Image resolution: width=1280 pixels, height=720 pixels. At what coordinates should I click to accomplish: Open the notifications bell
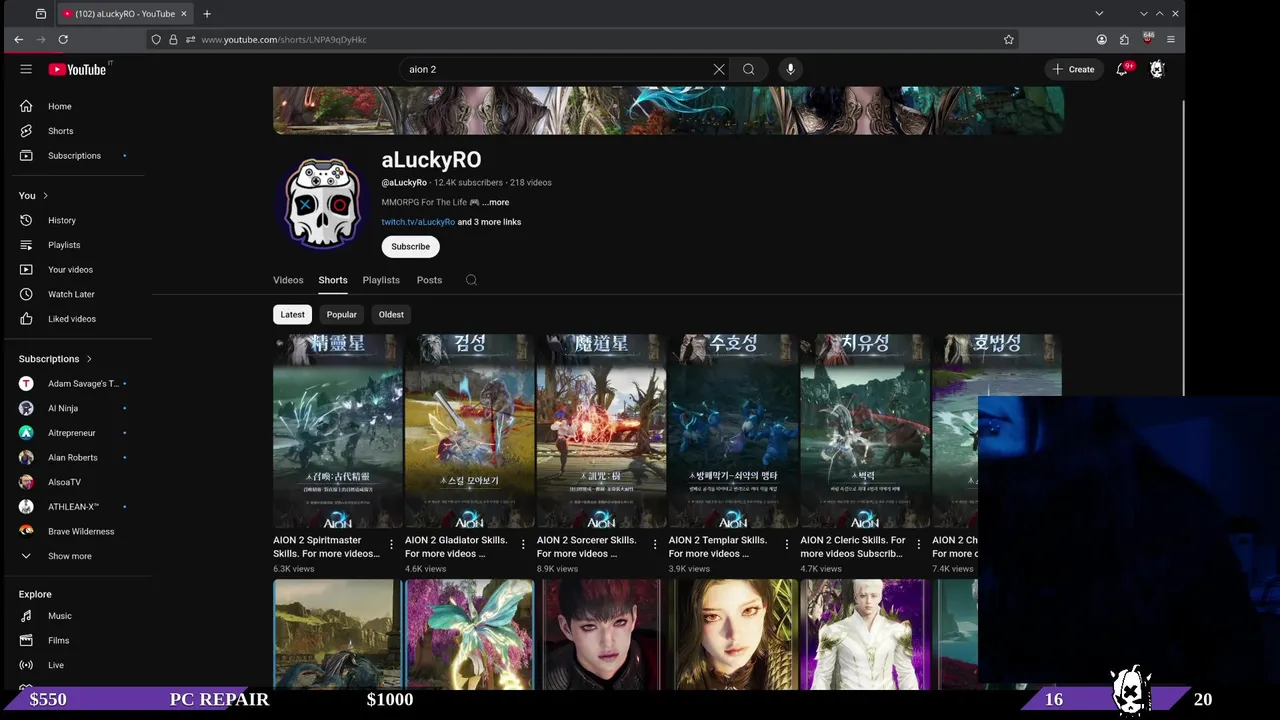pyautogui.click(x=1122, y=69)
